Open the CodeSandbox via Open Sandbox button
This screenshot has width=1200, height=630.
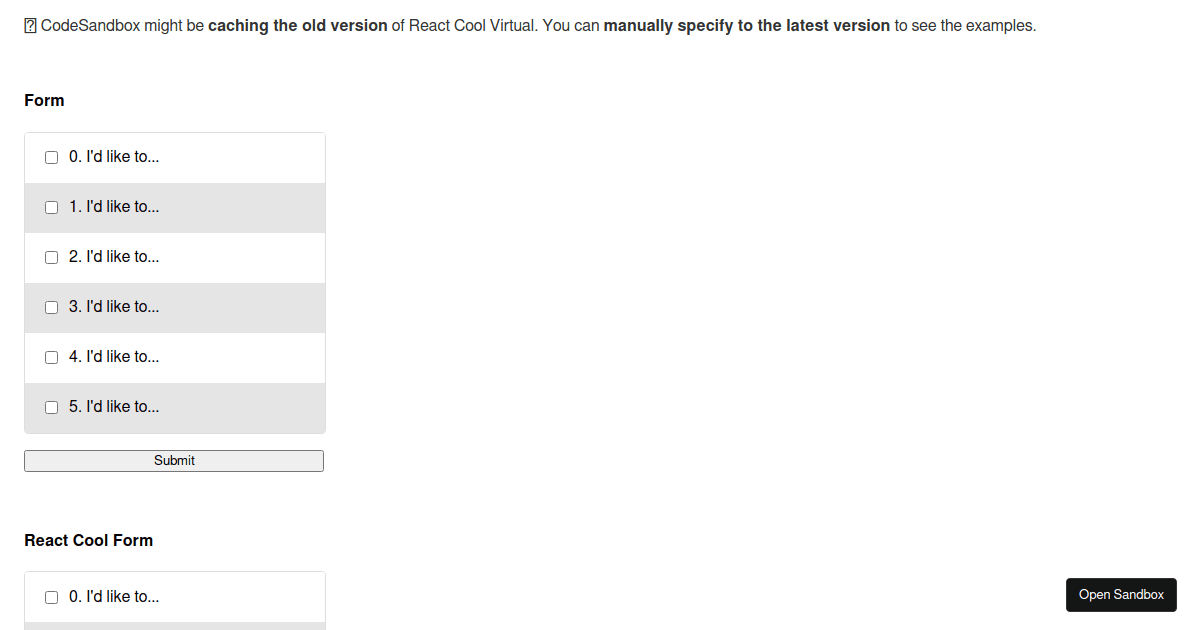pyautogui.click(x=1121, y=594)
